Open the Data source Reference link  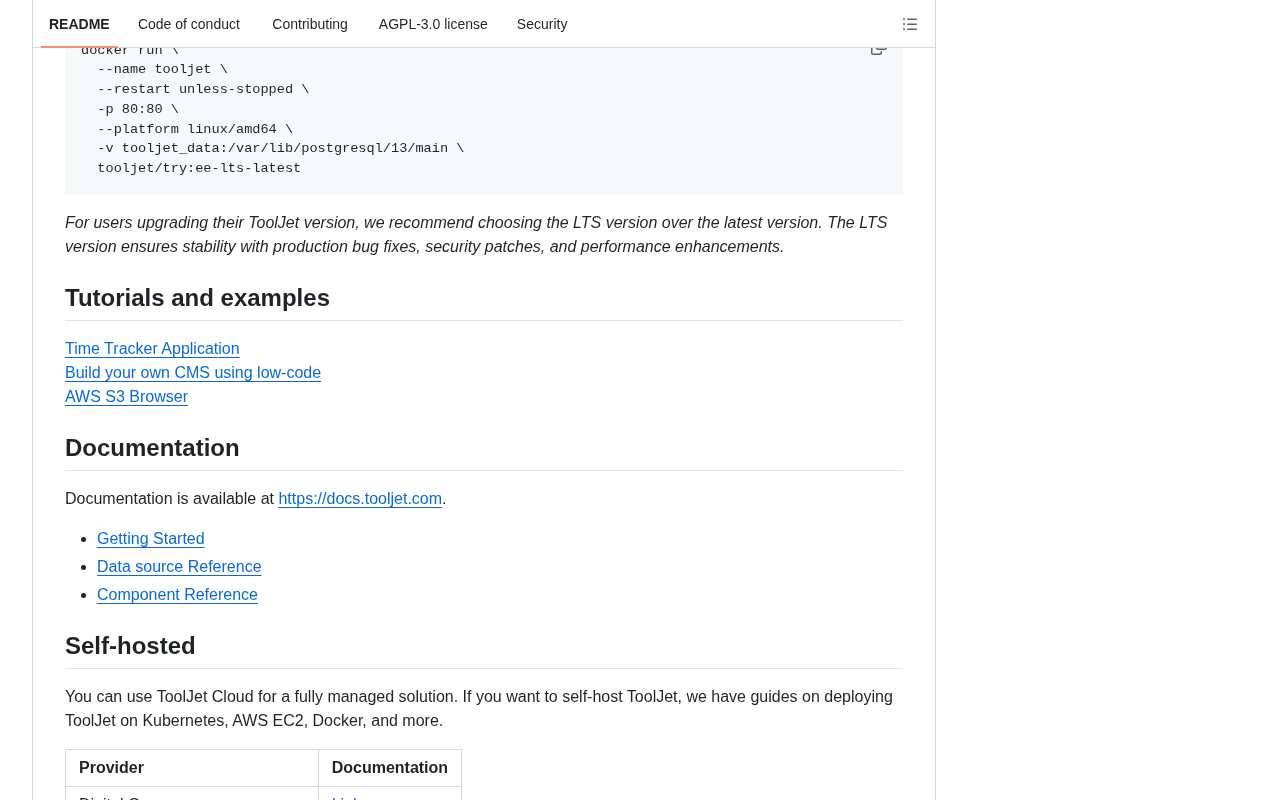click(x=179, y=567)
